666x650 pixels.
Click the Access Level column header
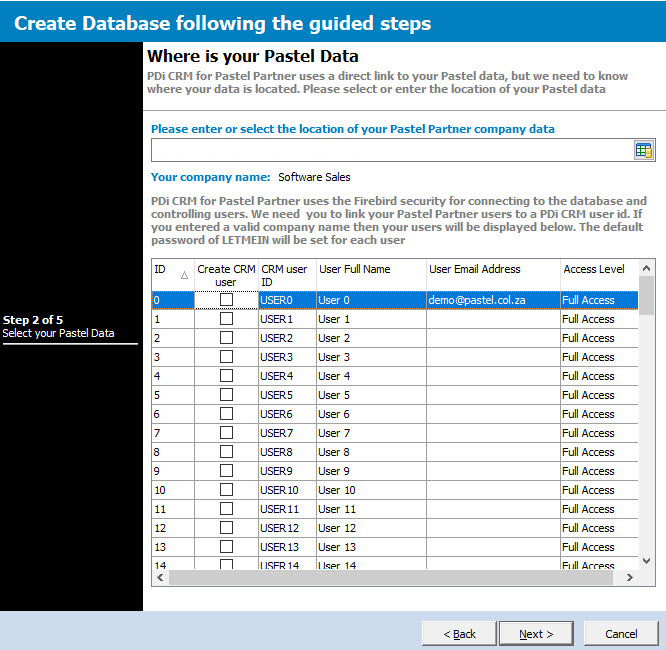pos(599,275)
